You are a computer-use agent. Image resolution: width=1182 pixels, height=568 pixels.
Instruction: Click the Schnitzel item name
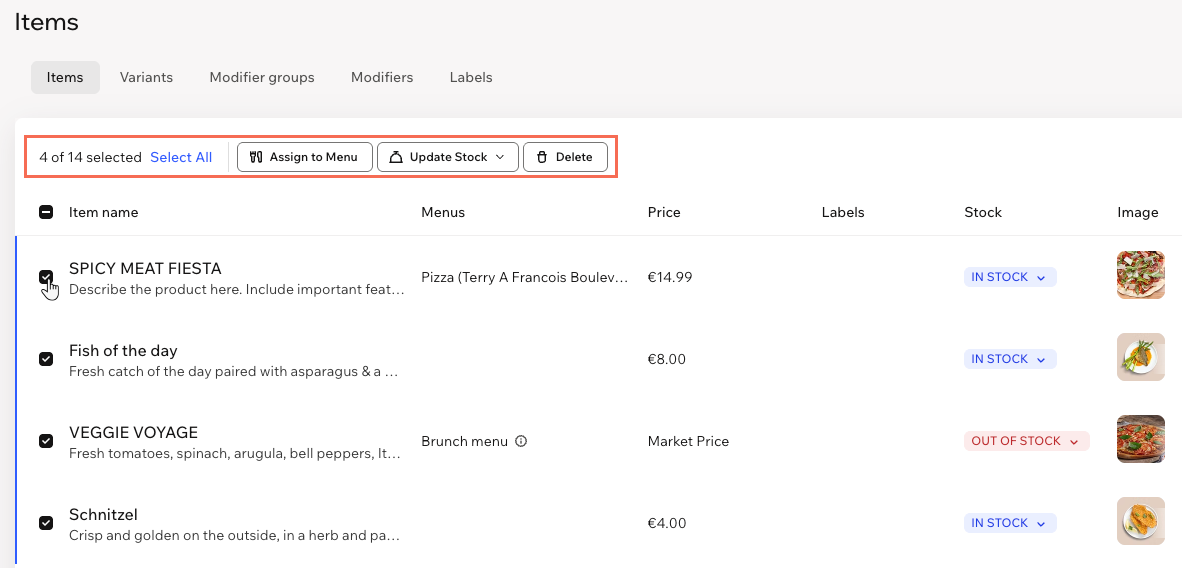click(x=103, y=515)
